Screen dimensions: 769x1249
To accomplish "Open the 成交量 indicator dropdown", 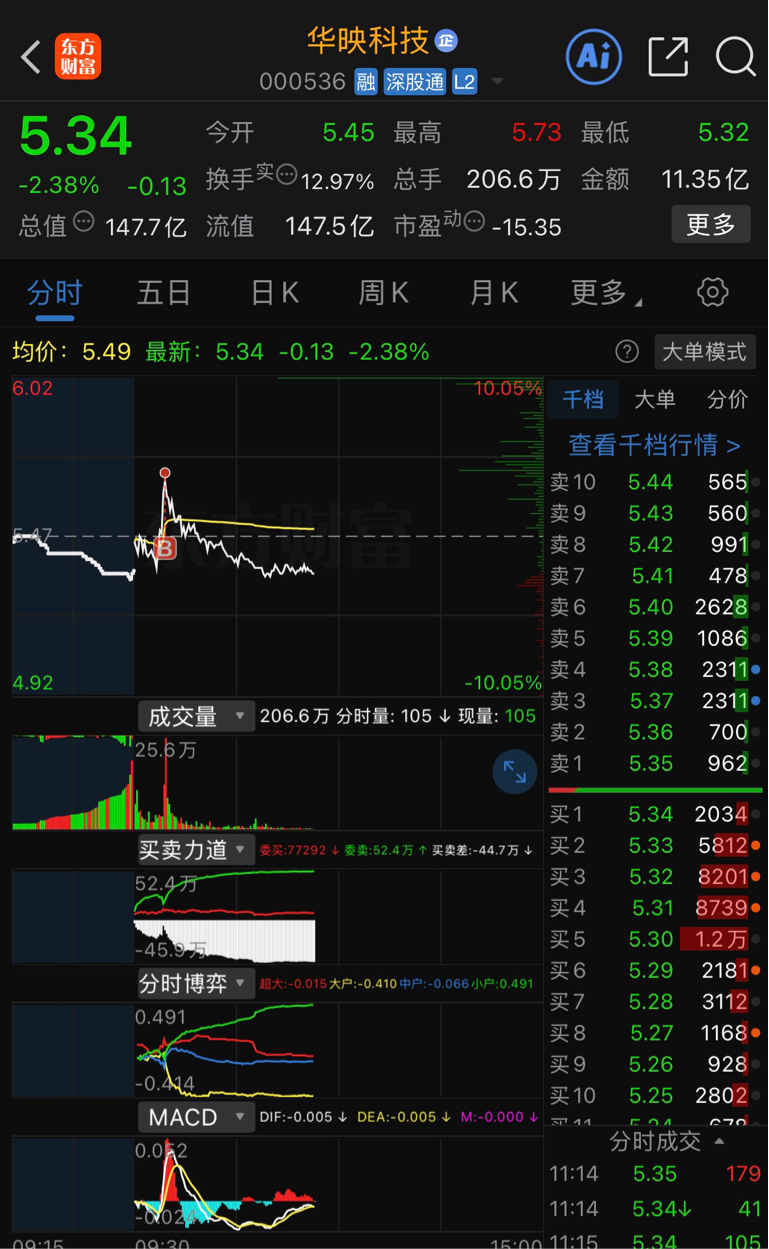I will tap(196, 716).
